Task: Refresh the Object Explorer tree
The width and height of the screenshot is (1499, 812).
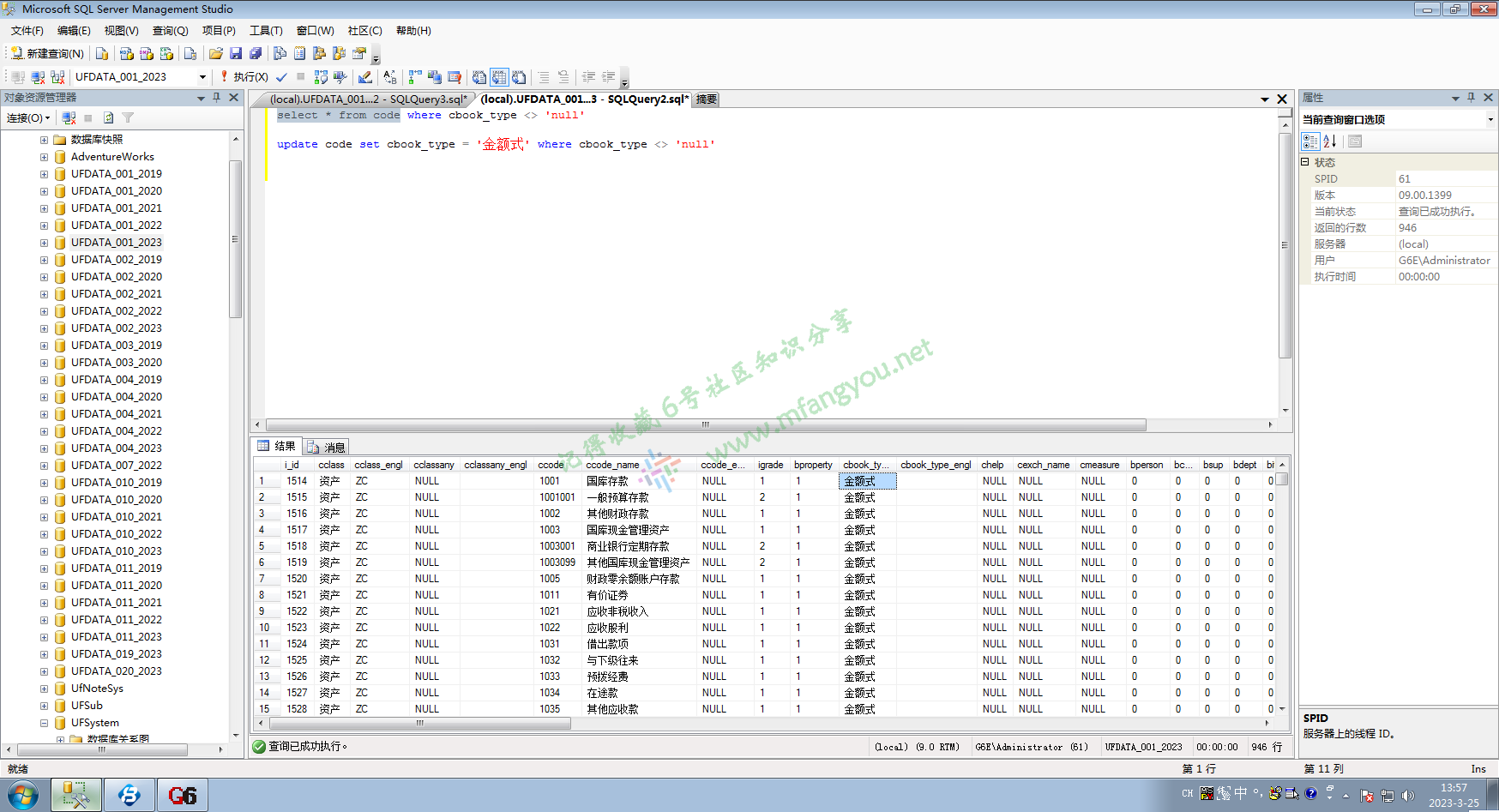Action: coord(108,117)
